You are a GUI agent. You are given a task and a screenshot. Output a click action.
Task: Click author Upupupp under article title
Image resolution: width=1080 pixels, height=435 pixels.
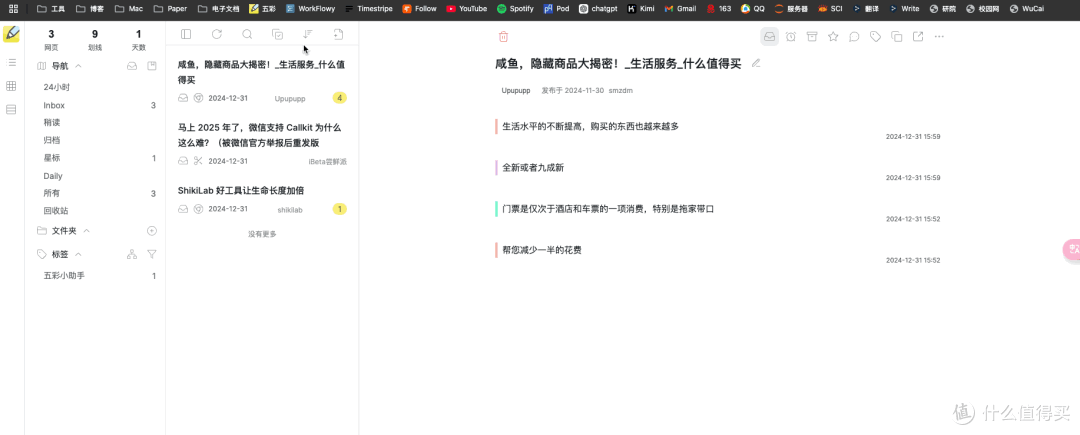point(516,91)
